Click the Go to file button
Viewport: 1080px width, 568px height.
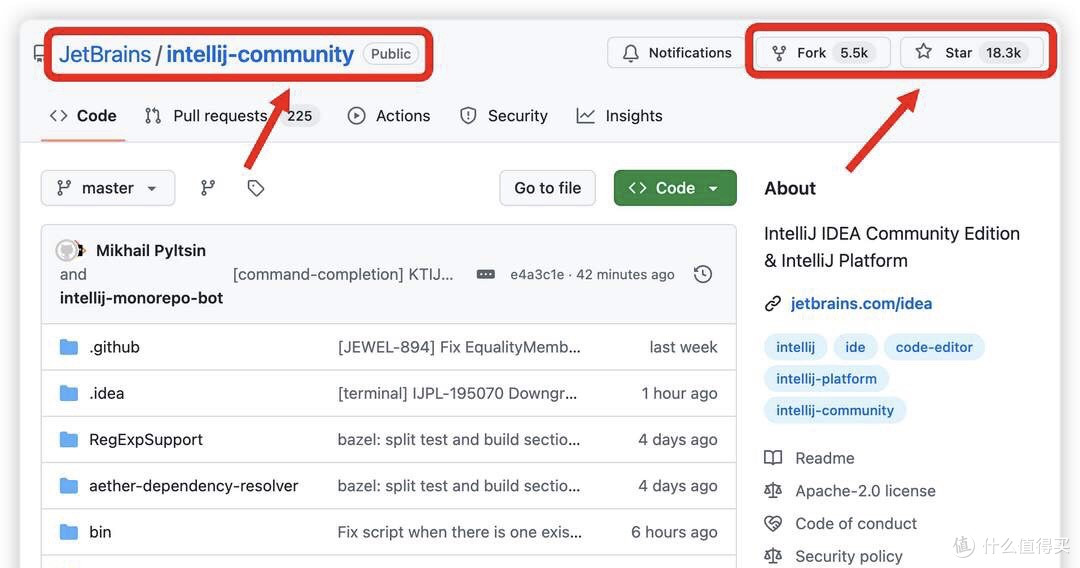[548, 188]
